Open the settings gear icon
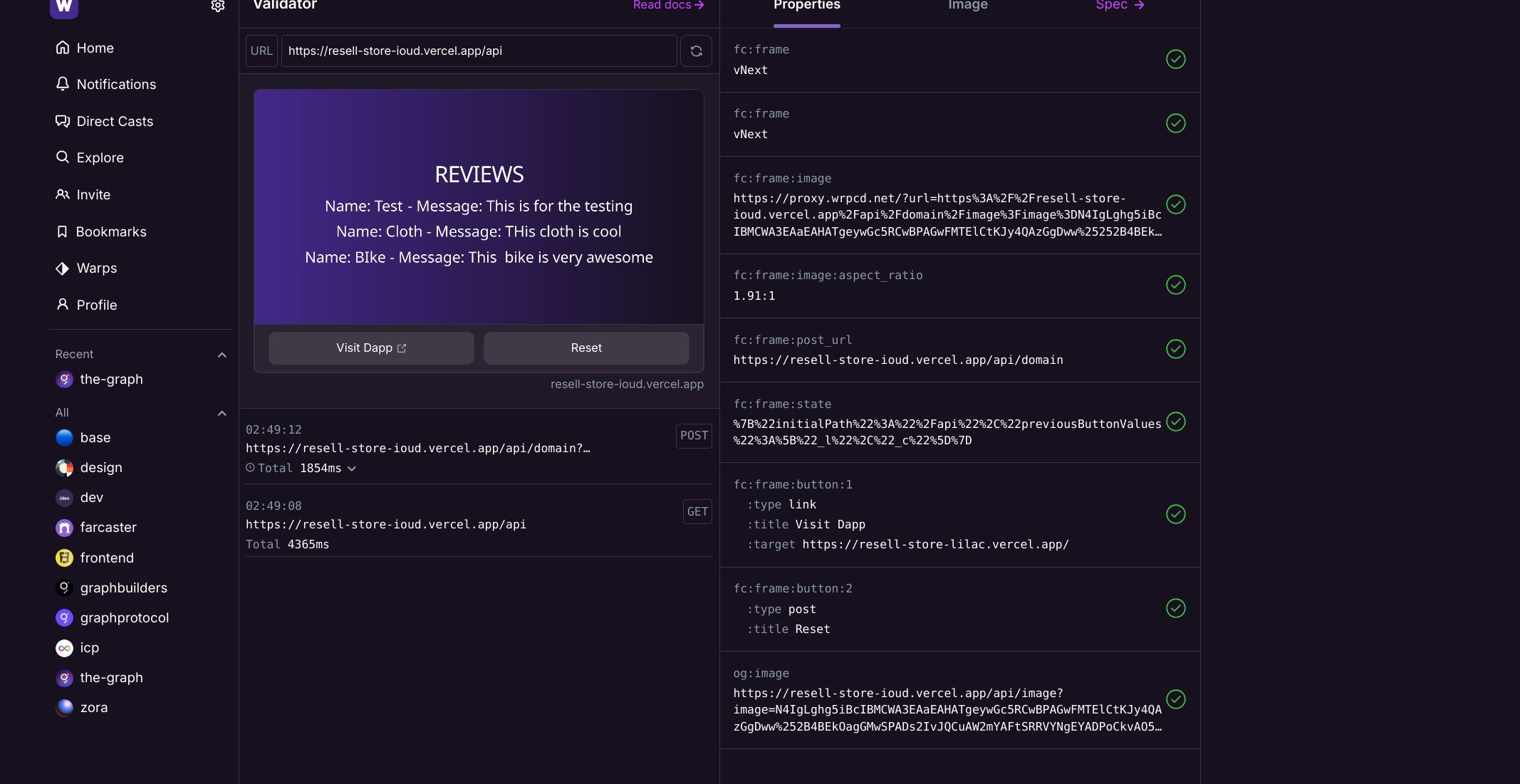This screenshot has width=1520, height=784. tap(218, 6)
